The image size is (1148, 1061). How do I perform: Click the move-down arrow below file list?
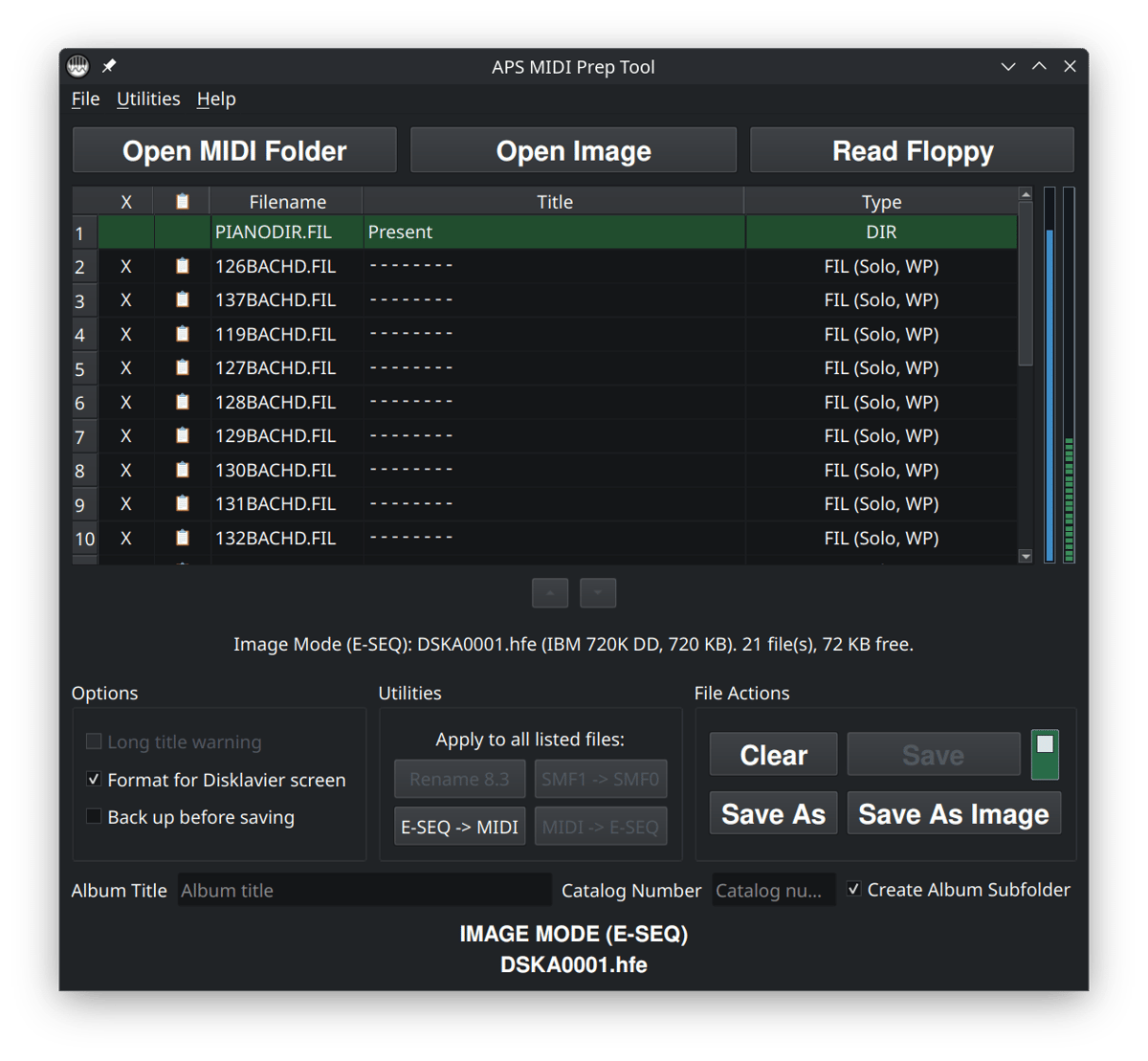(598, 593)
